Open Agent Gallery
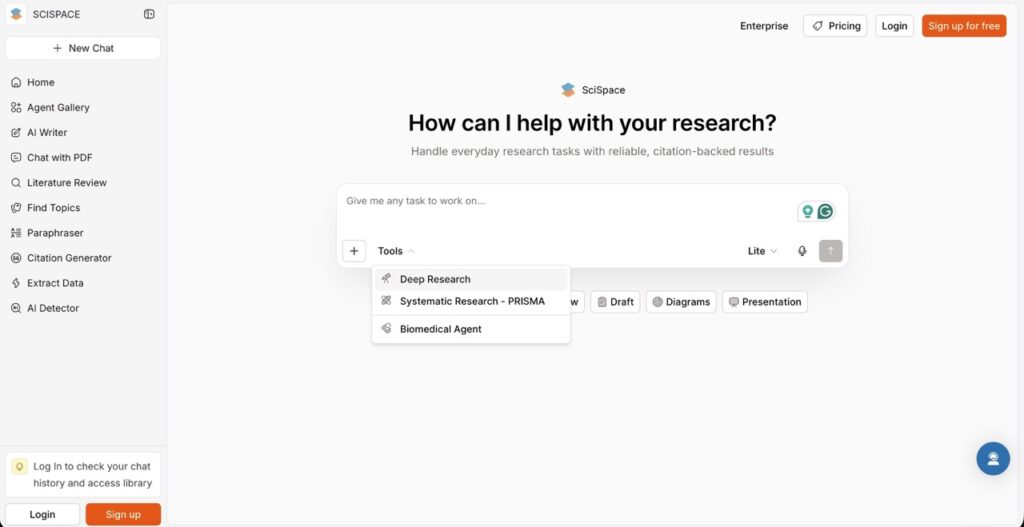The image size is (1024, 527). [83, 108]
